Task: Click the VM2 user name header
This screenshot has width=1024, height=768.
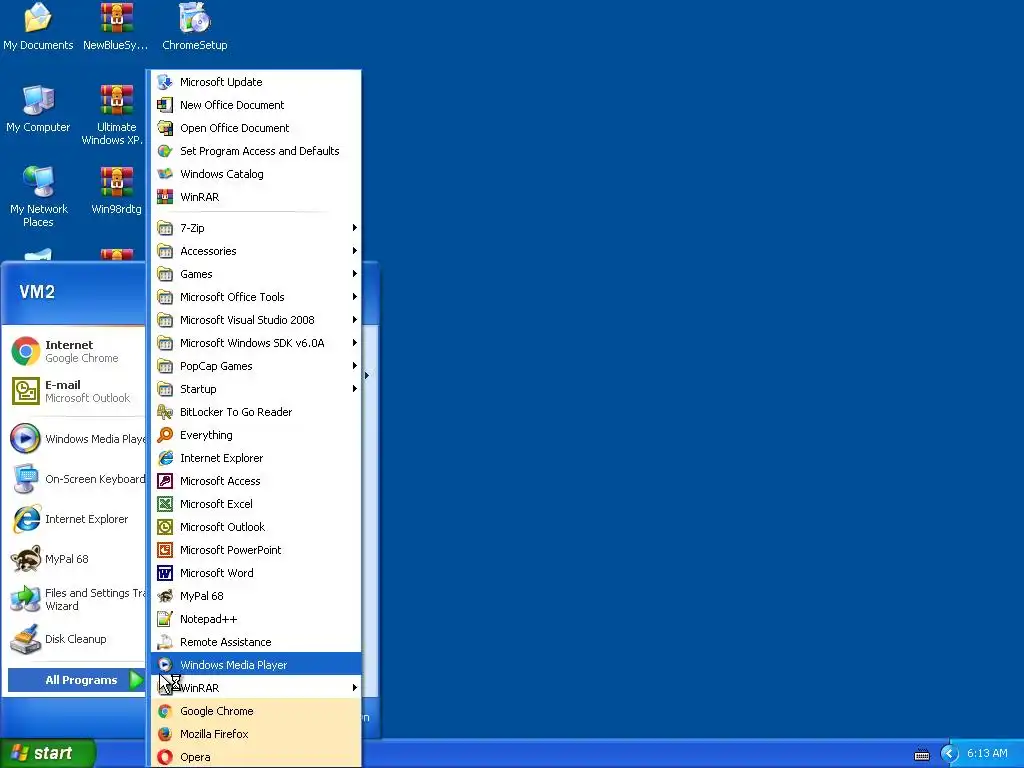Action: 37,292
